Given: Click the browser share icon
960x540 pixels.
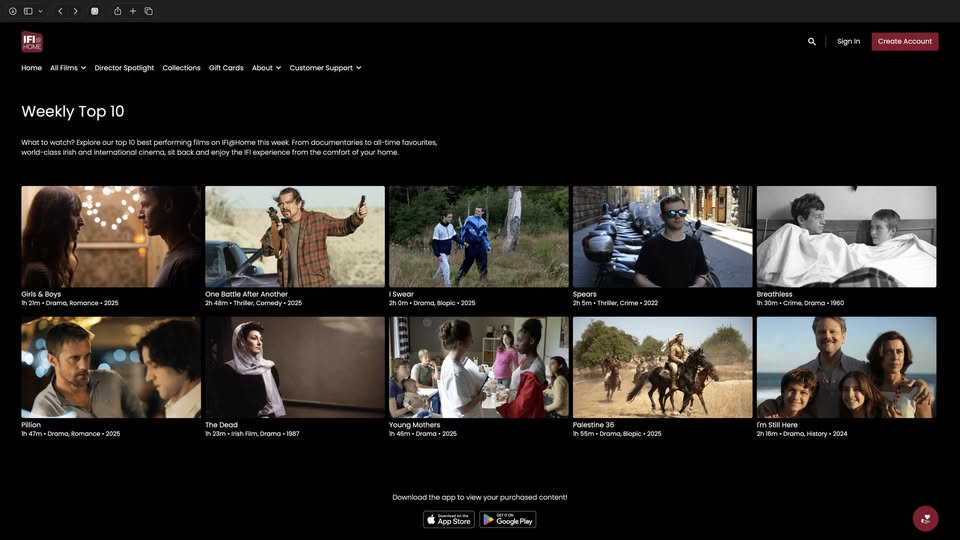Looking at the screenshot, I should [118, 11].
